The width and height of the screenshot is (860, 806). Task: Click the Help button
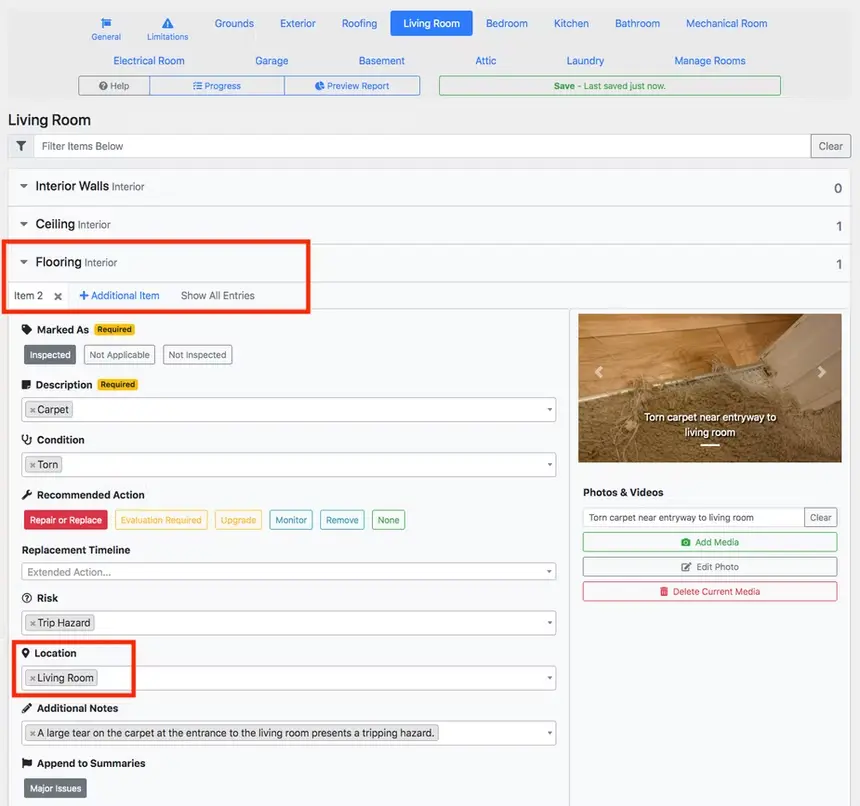point(114,86)
